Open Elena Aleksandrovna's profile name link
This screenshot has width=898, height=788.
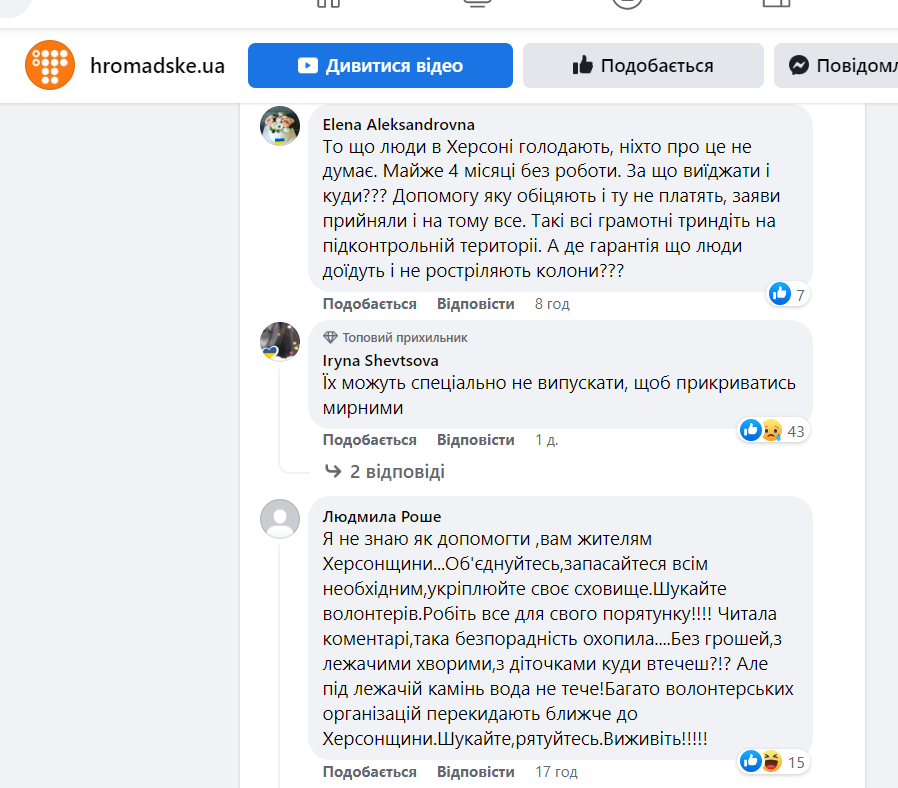tap(398, 125)
